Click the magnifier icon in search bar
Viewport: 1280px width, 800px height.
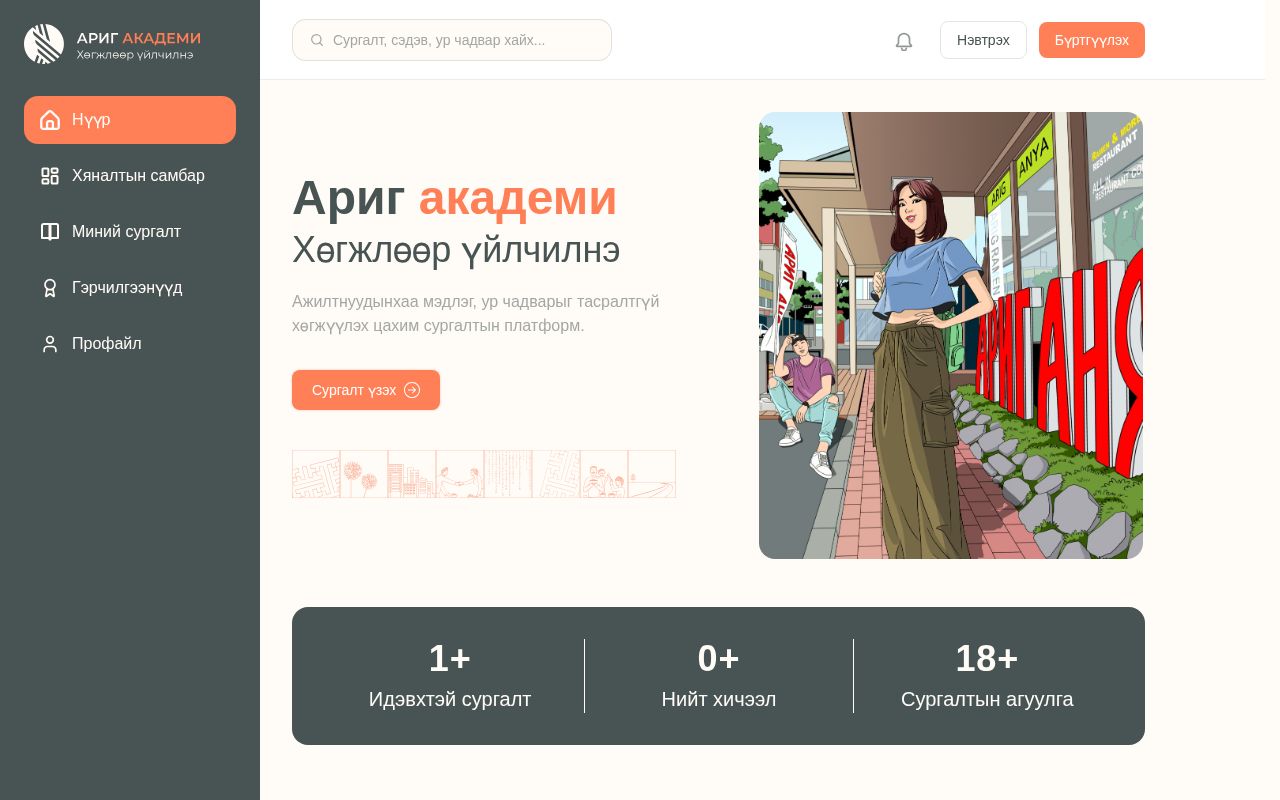point(317,40)
